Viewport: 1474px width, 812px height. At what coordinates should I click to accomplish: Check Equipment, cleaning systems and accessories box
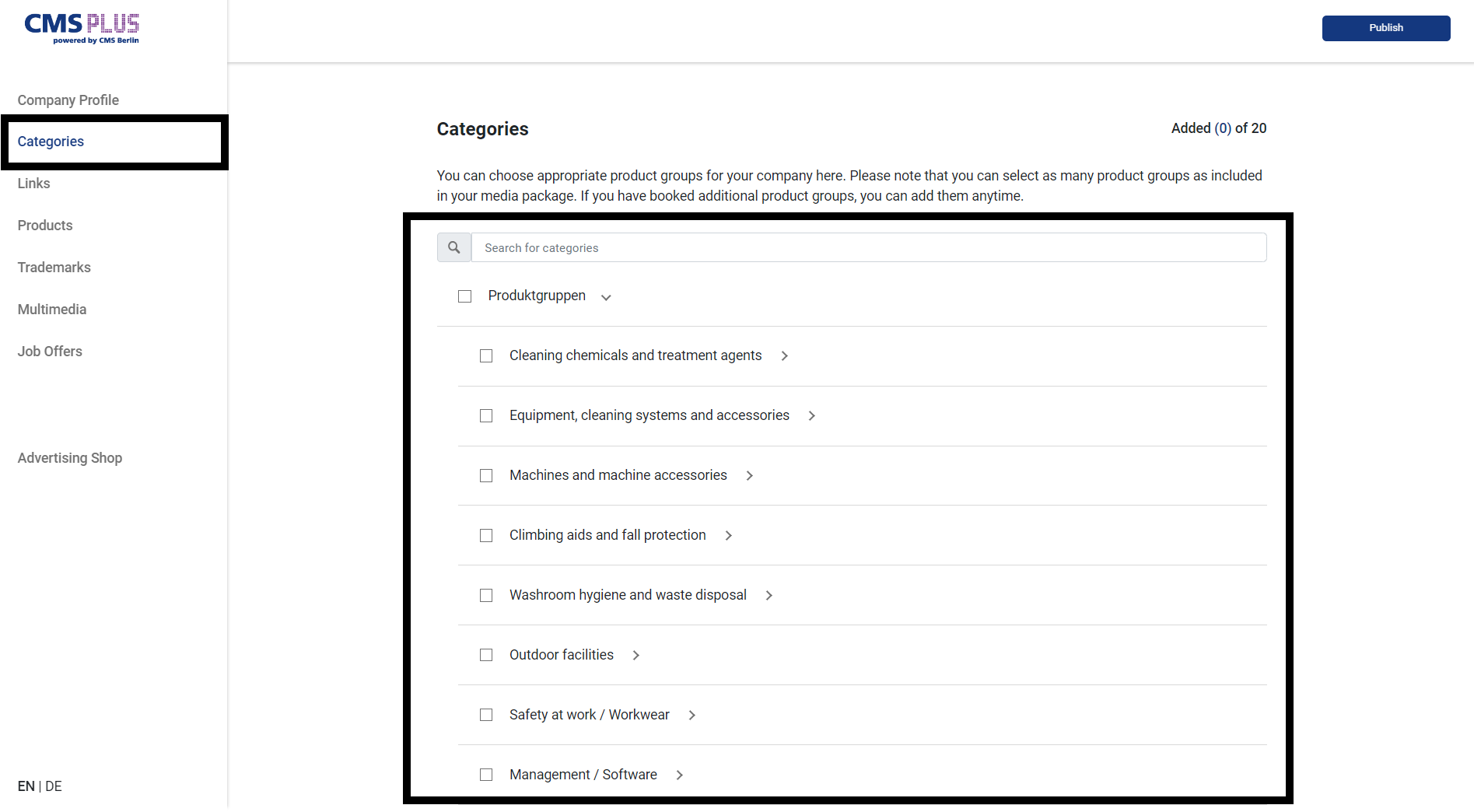(486, 415)
